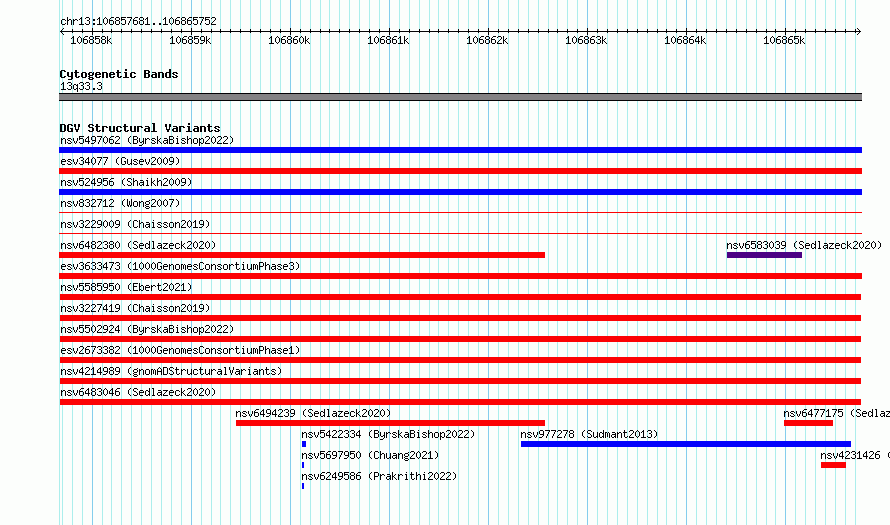This screenshot has height=525, width=890.
Task: Click the Cytogenetic Bands track title
Action: [119, 74]
